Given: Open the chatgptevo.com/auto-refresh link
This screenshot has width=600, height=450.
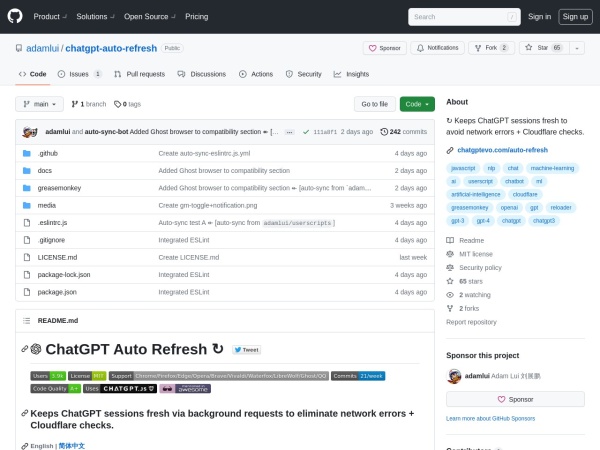Looking at the screenshot, I should tap(502, 150).
